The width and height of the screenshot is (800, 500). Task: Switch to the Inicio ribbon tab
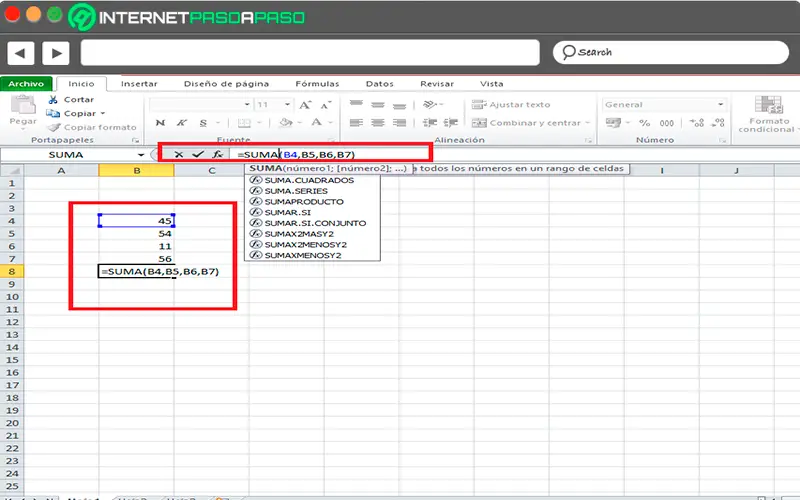[x=81, y=84]
